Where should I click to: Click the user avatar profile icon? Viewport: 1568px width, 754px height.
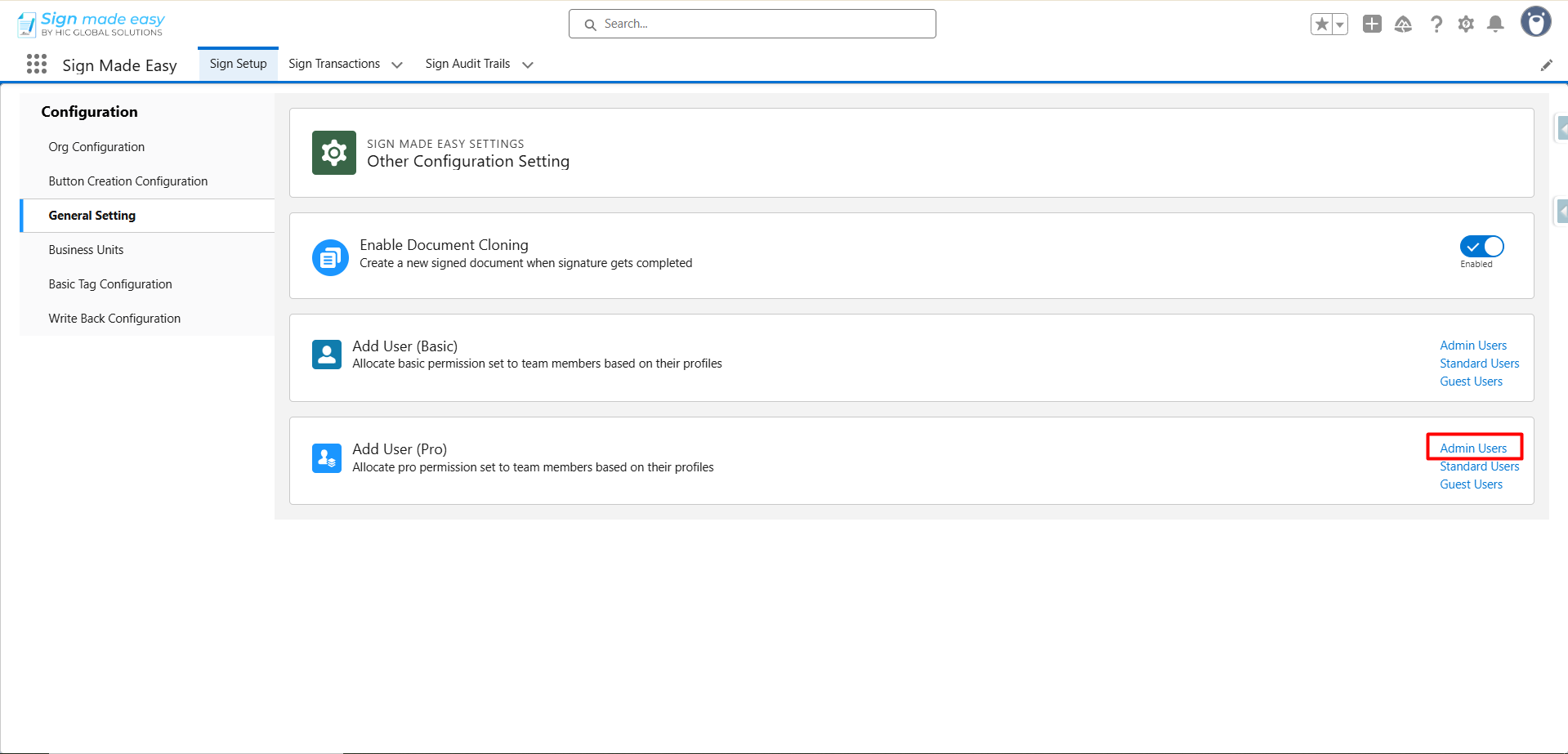tap(1535, 22)
